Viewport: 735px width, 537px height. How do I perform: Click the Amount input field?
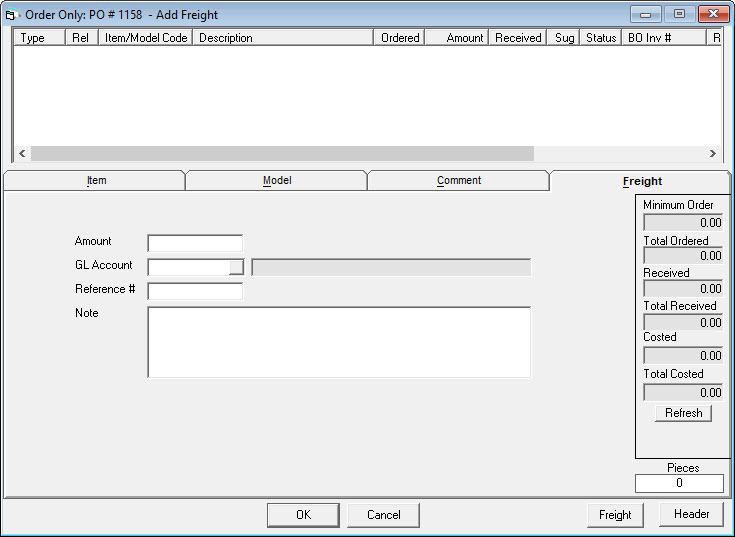195,243
